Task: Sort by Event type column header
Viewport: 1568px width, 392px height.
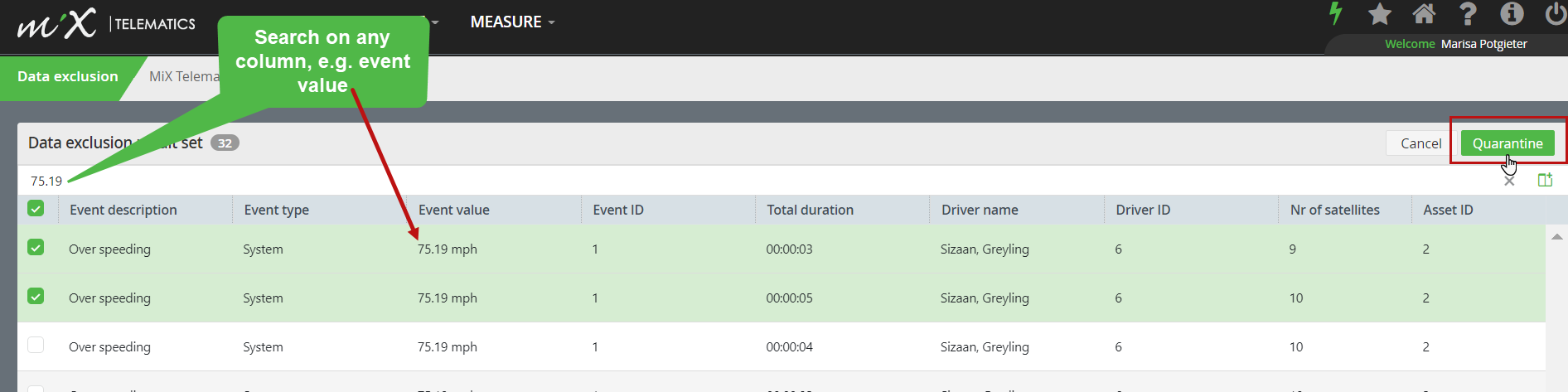Action: (277, 210)
